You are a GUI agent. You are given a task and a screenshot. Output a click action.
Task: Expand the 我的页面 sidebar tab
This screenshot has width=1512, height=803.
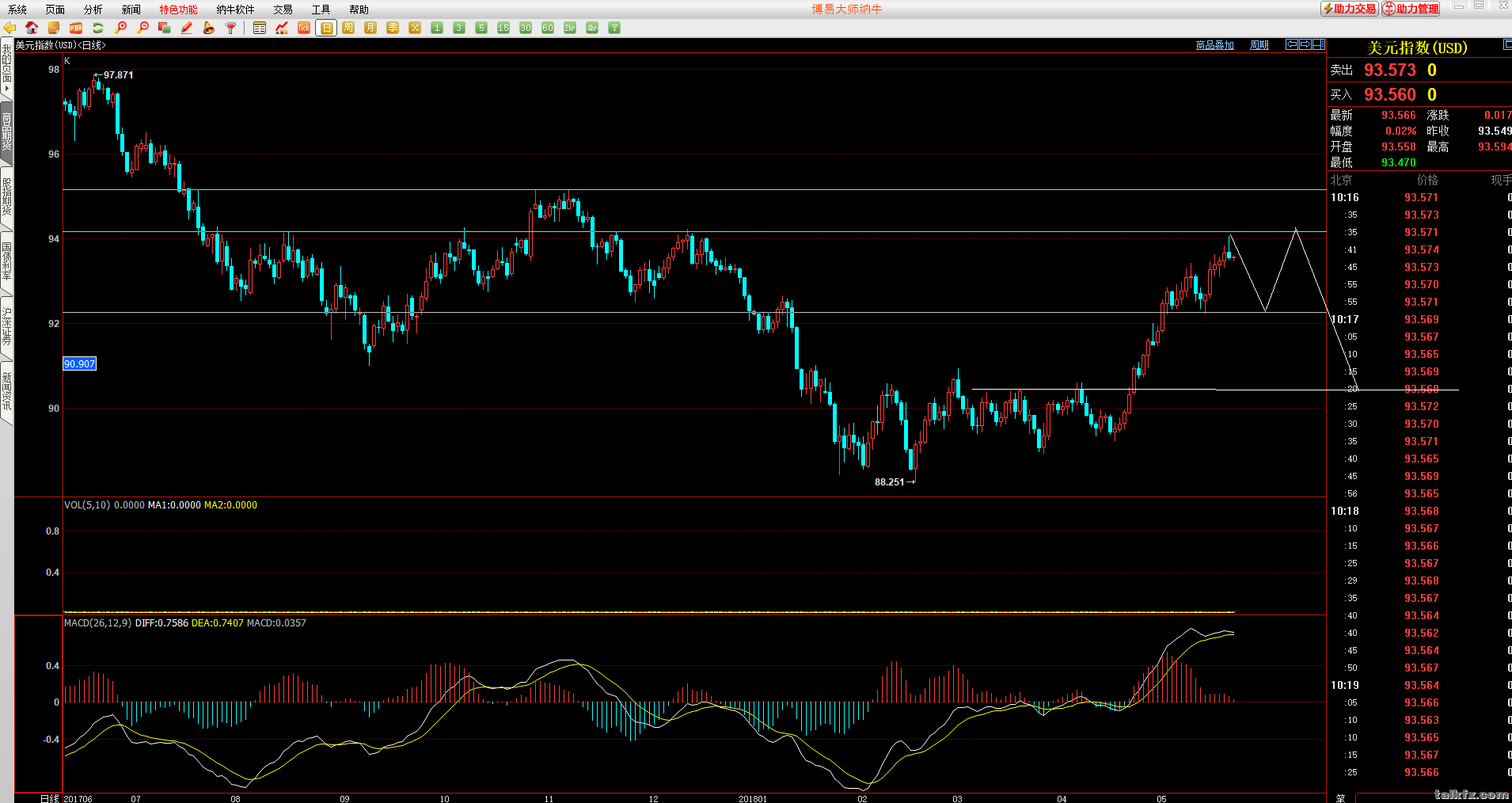[6, 67]
